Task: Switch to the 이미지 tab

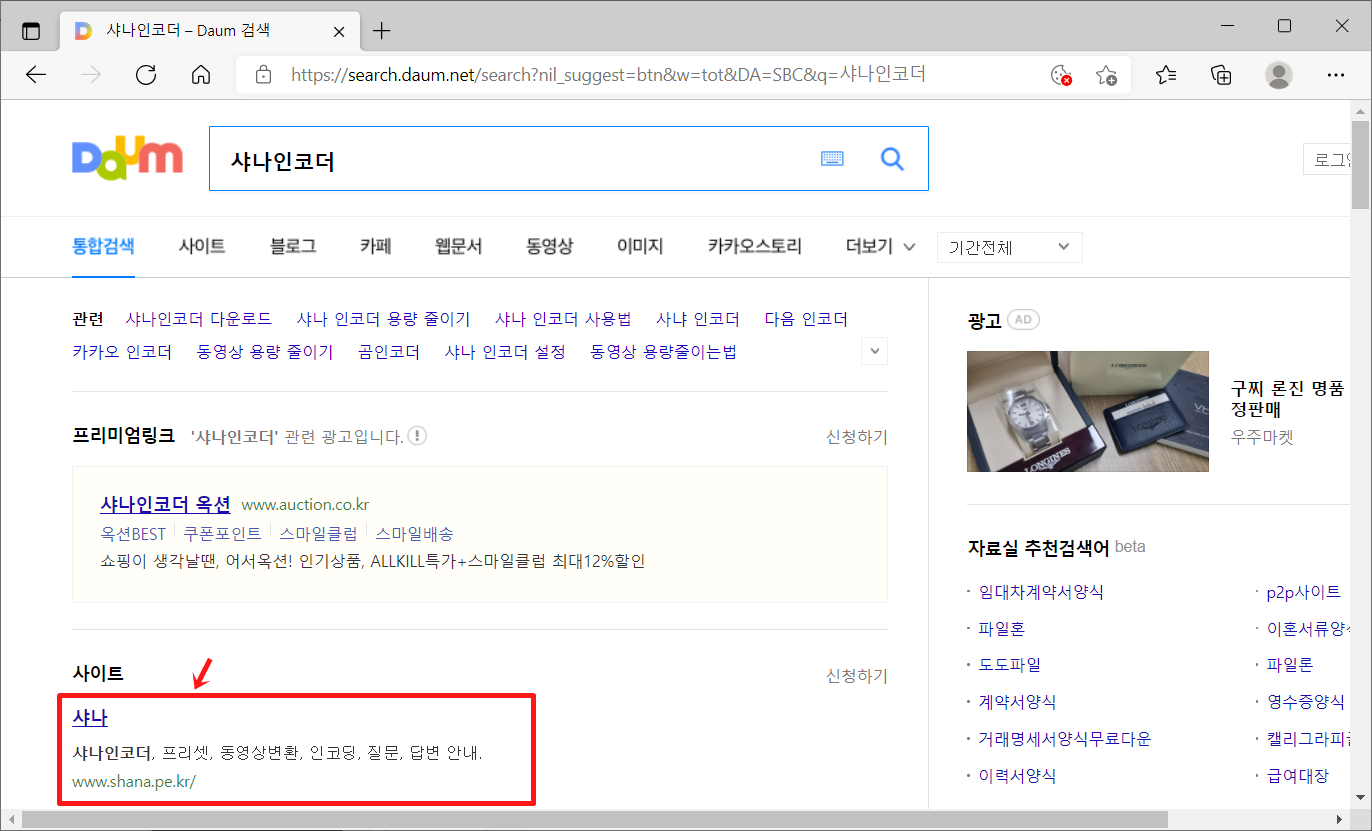Action: pos(640,246)
